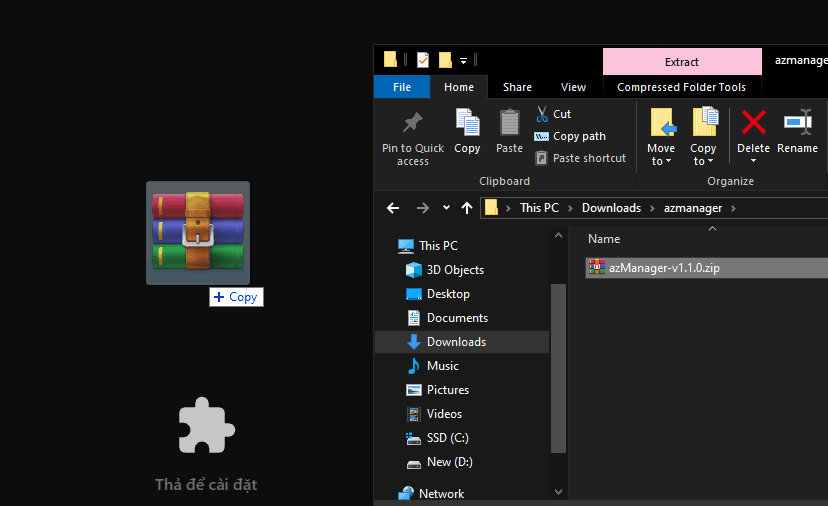Viewport: 828px width, 506px height.
Task: Click the Properties checkmark icon in the title bar
Action: (x=422, y=60)
